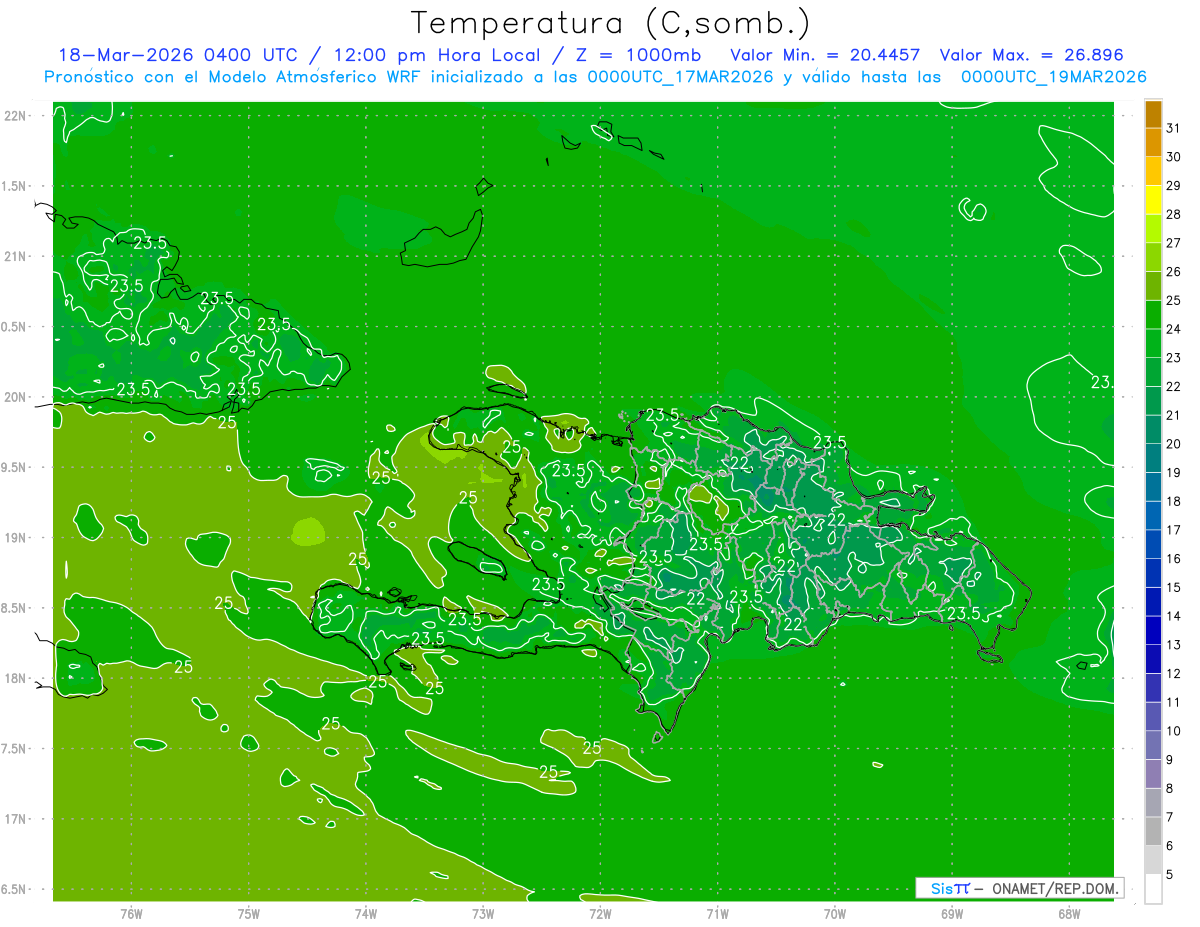Viewport: 1200px width, 927px height.
Task: Click the lime swatch between 27 and 28
Action: click(1153, 229)
